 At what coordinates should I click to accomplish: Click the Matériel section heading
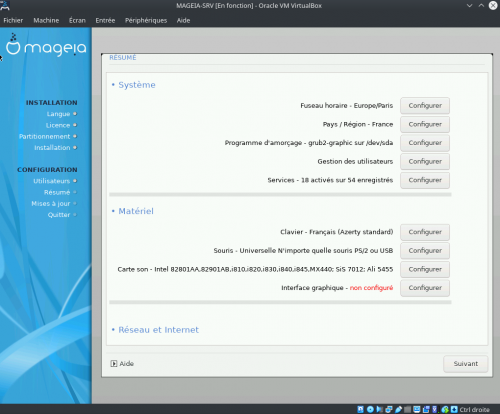pos(136,211)
